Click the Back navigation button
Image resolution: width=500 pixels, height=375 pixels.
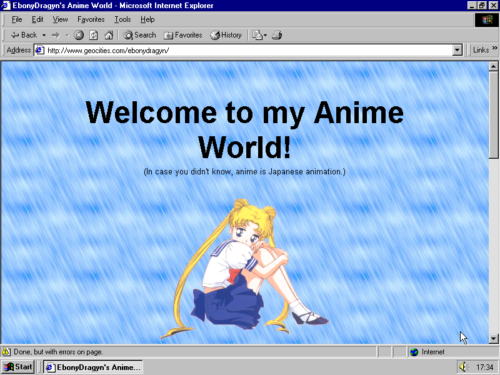(24, 35)
